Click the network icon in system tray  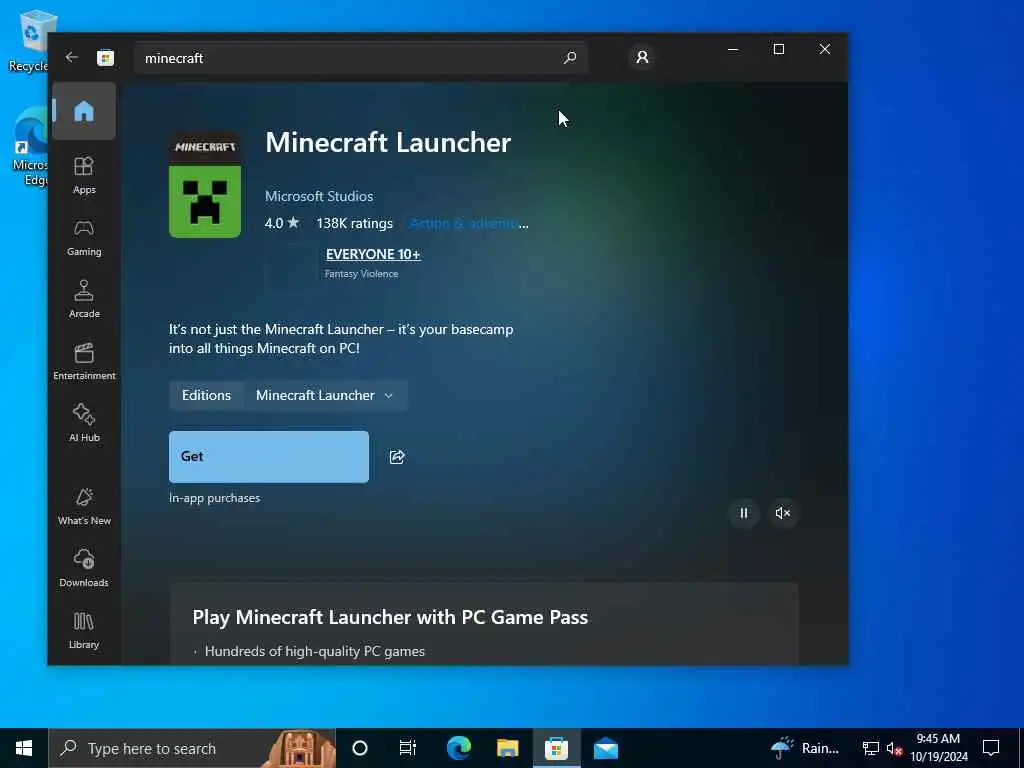[871, 748]
